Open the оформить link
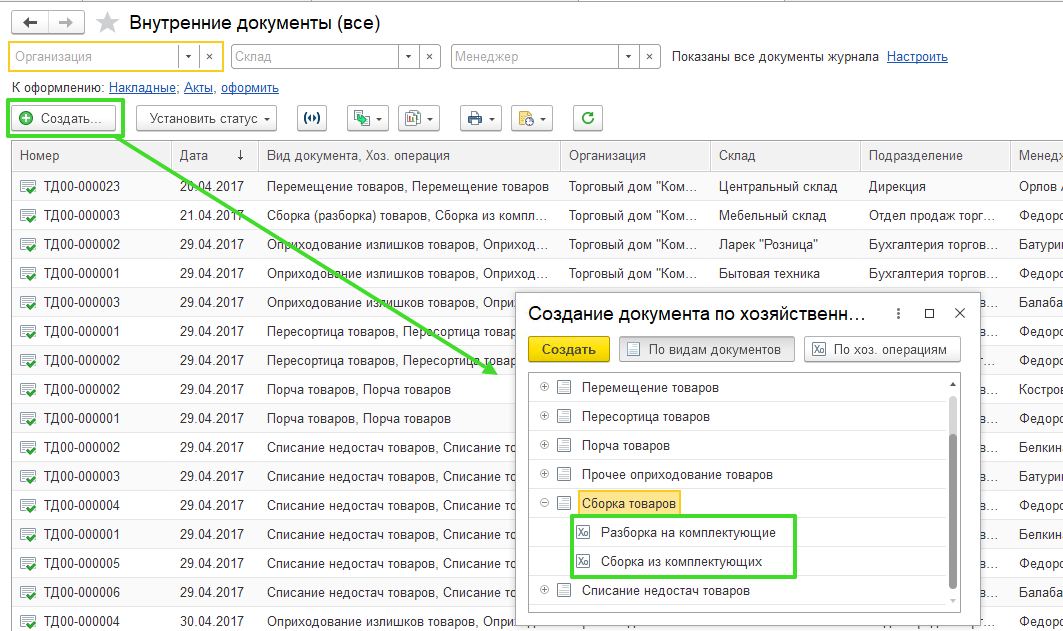The image size is (1063, 631). click(249, 87)
